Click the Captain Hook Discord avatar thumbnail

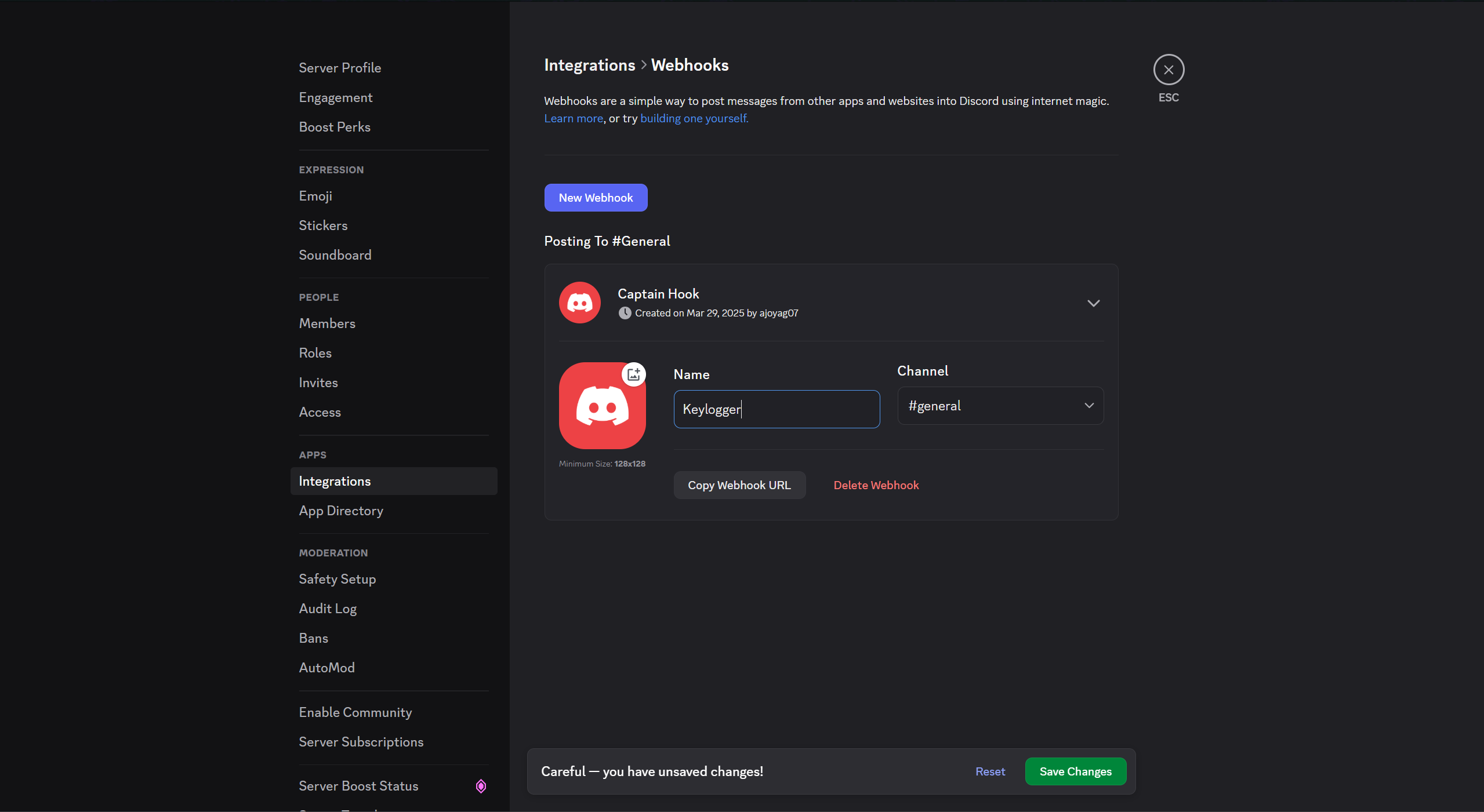(579, 302)
